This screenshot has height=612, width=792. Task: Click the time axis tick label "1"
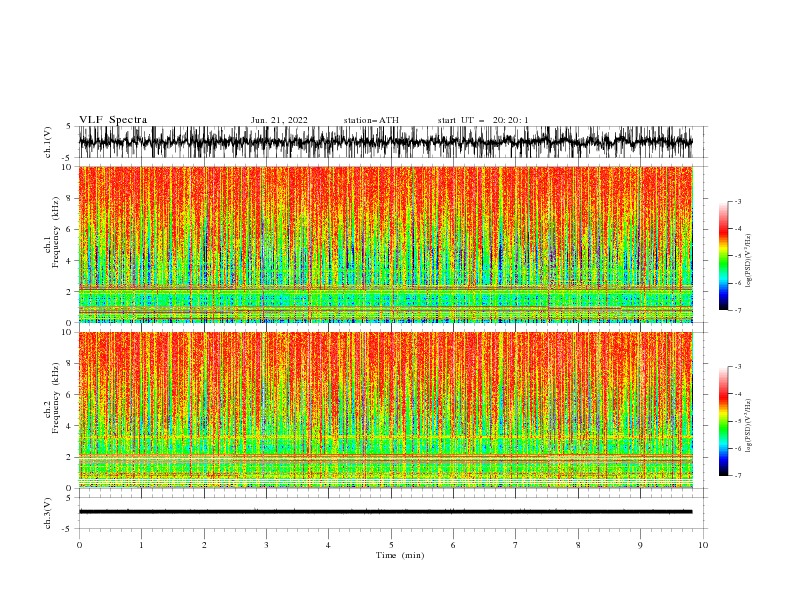pos(141,545)
